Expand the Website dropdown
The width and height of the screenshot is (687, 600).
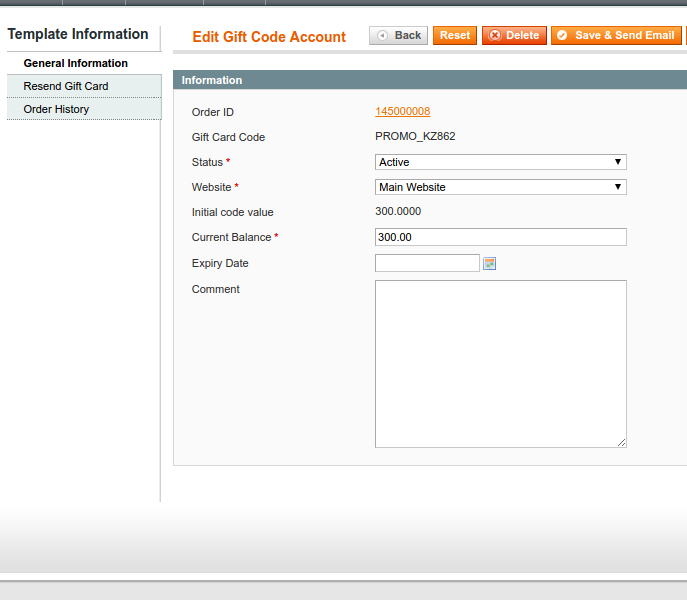pyautogui.click(x=500, y=187)
